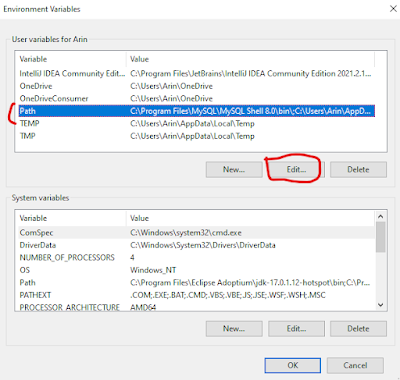Click Delete button under System variables
The image size is (400, 380).
[358, 329]
